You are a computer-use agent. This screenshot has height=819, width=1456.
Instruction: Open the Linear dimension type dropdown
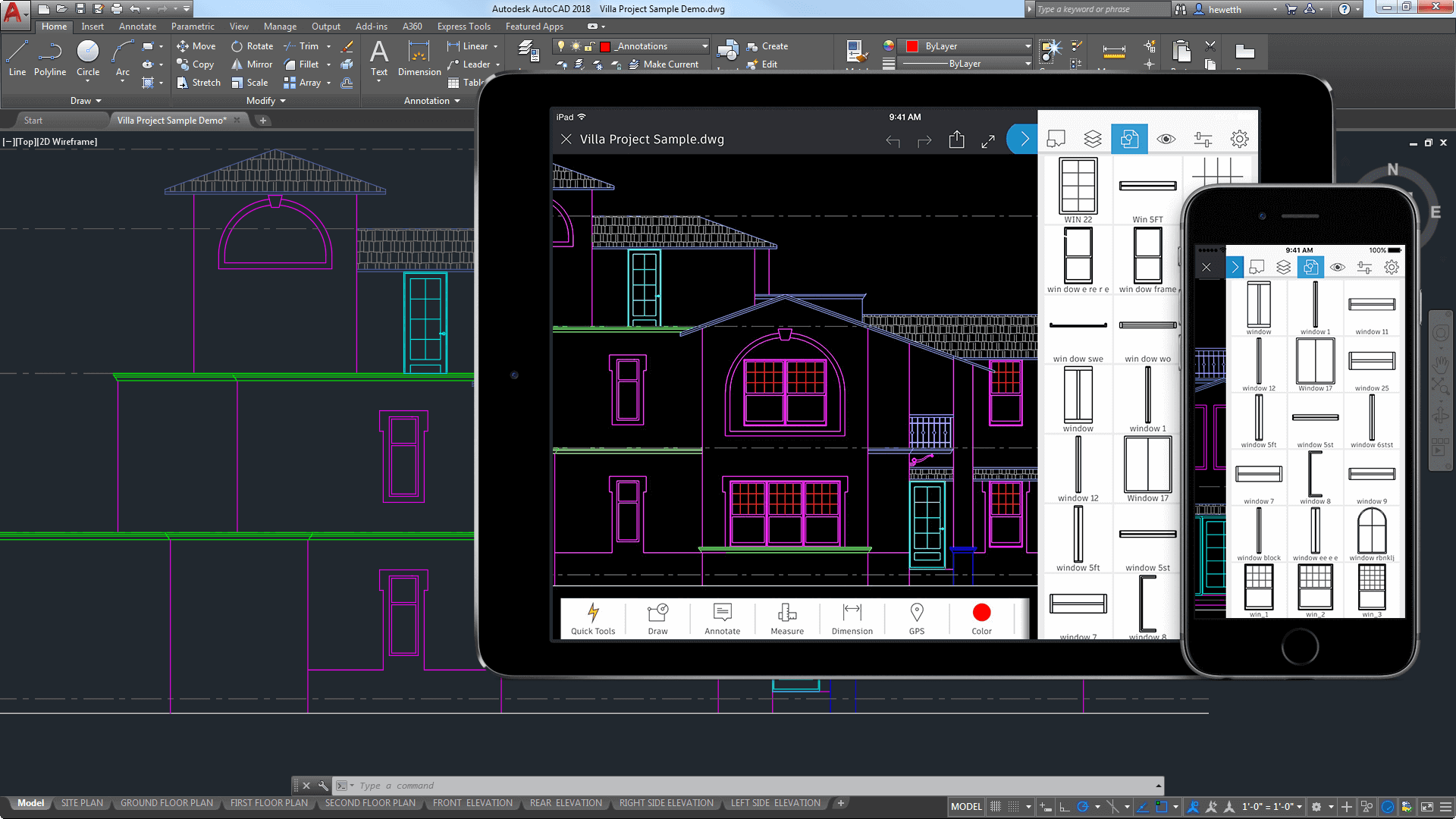click(498, 46)
